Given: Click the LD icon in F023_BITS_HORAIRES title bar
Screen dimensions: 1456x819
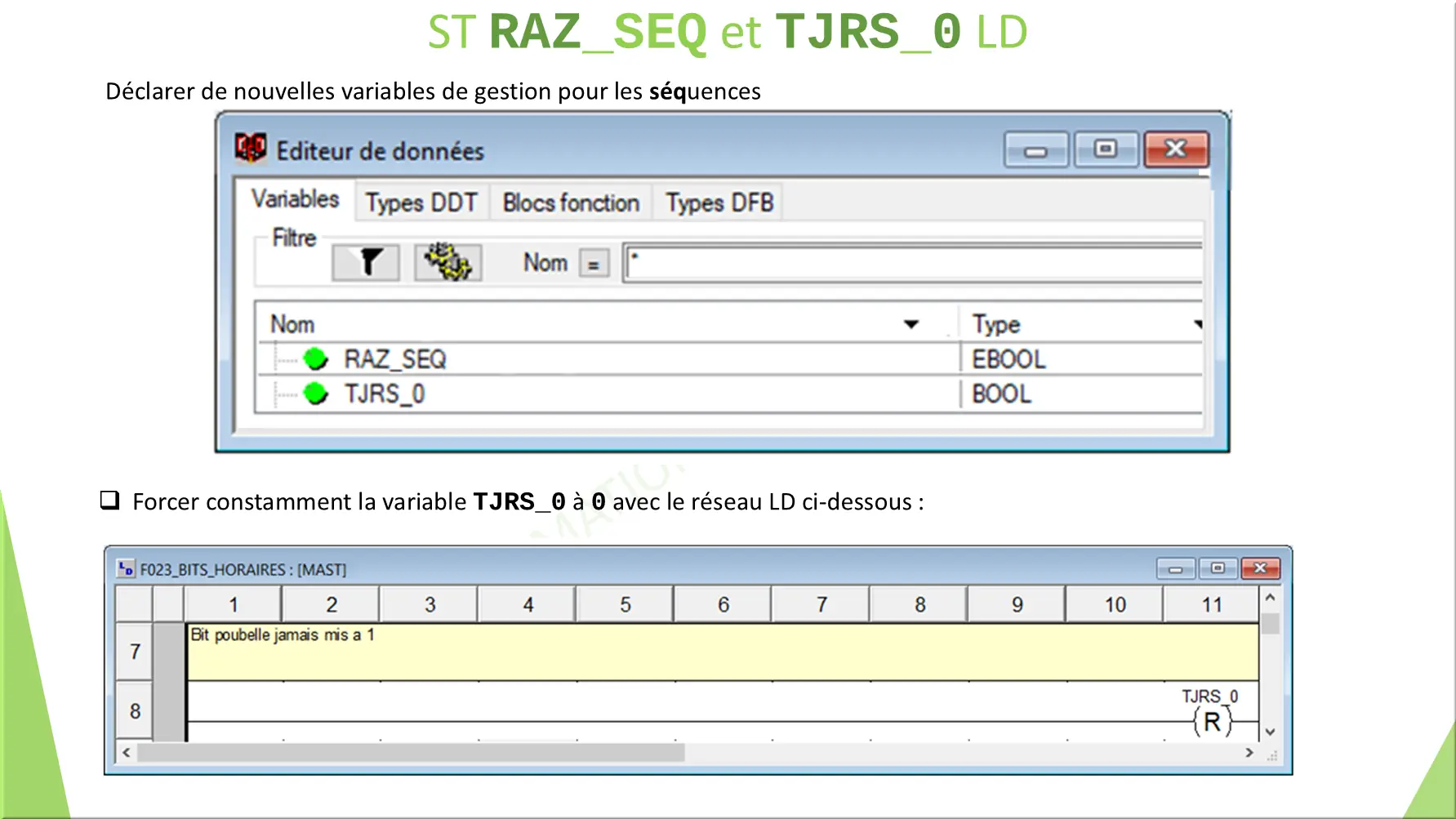Looking at the screenshot, I should [x=127, y=569].
